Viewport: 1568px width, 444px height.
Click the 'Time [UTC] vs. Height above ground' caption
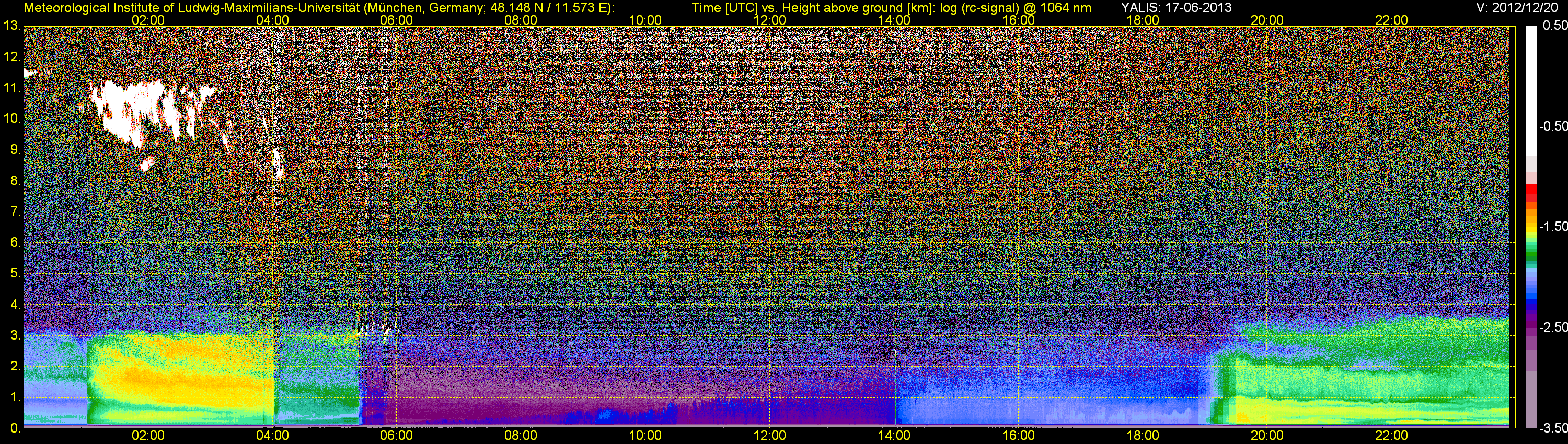(891, 8)
